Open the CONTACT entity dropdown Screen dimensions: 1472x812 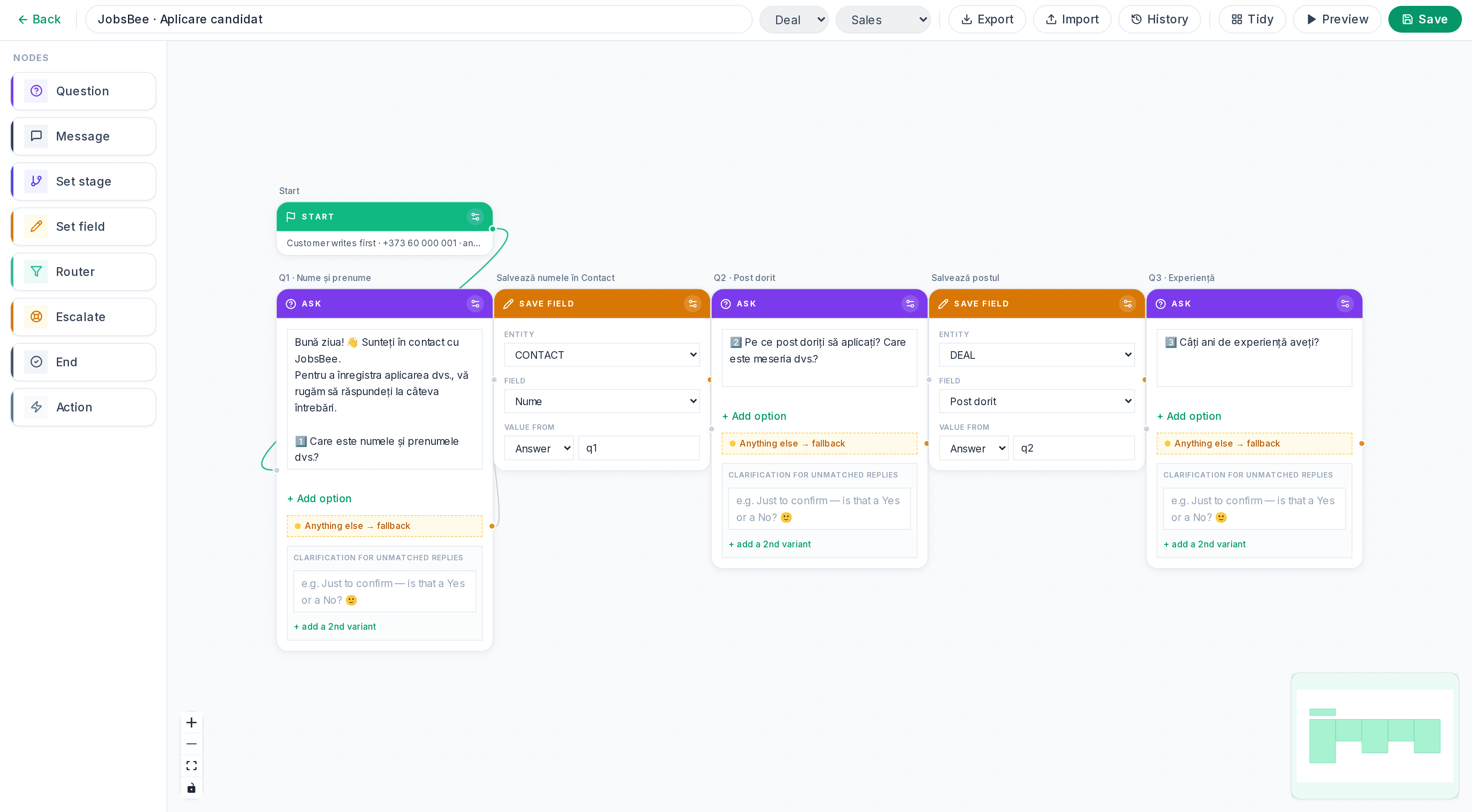[x=602, y=355]
